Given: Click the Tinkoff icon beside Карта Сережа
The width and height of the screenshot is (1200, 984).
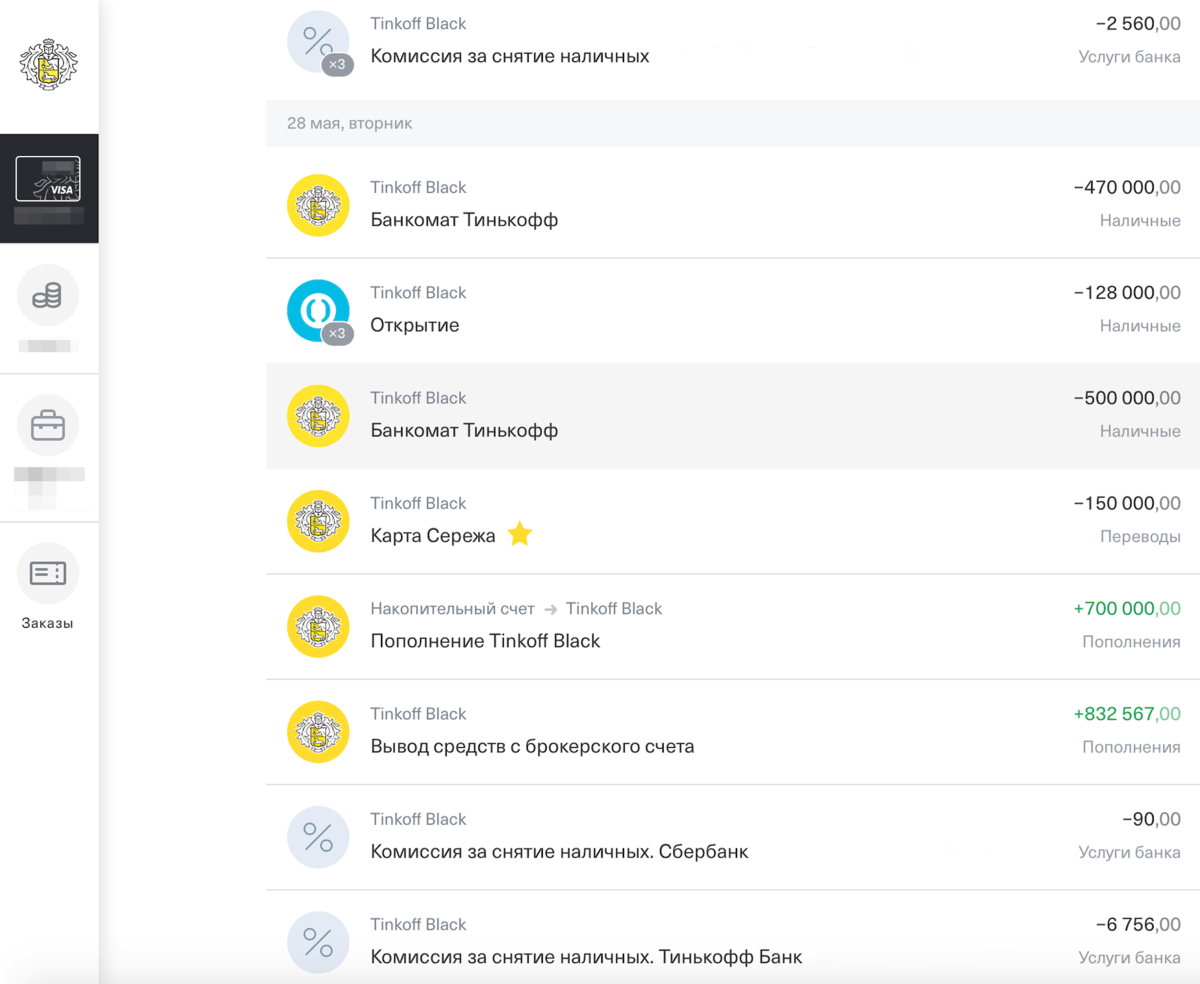Looking at the screenshot, I should 318,521.
